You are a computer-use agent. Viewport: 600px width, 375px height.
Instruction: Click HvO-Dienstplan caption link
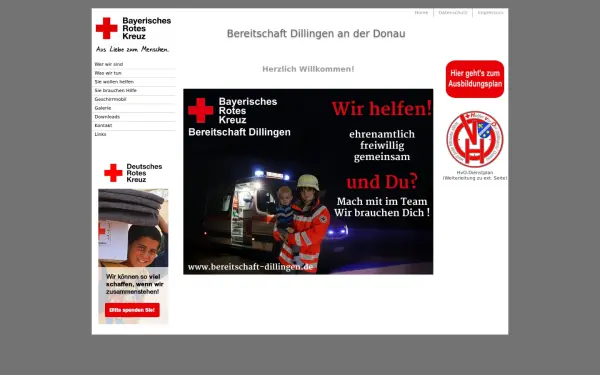click(x=475, y=175)
